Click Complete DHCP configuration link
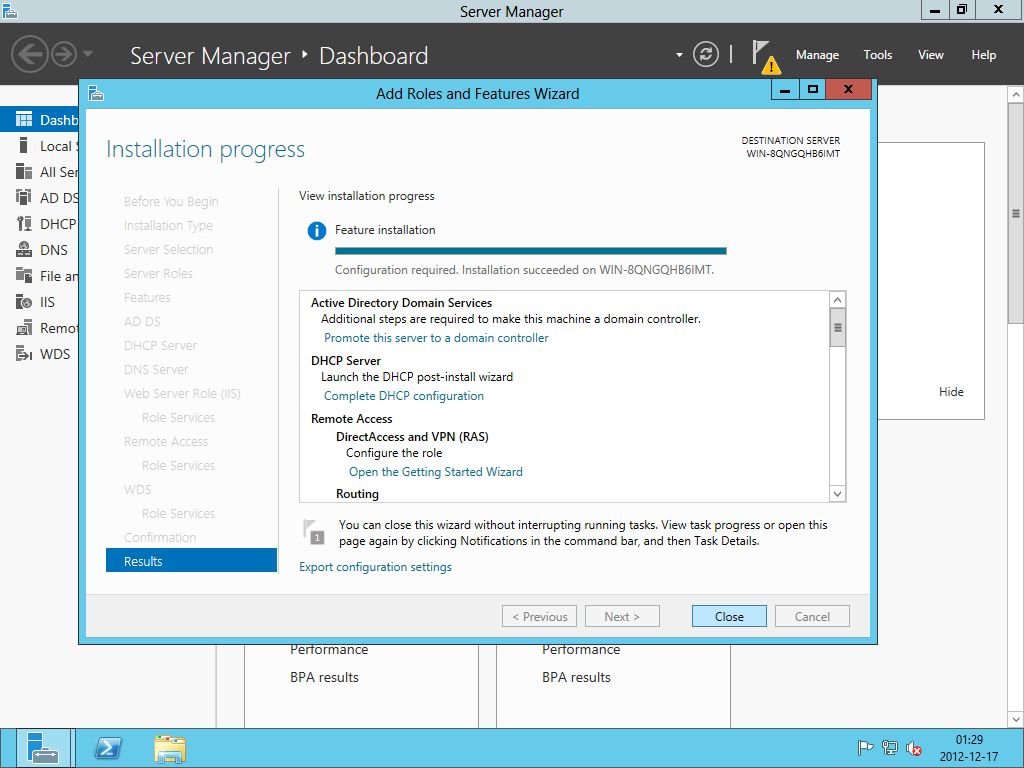The width and height of the screenshot is (1024, 768). pos(404,396)
